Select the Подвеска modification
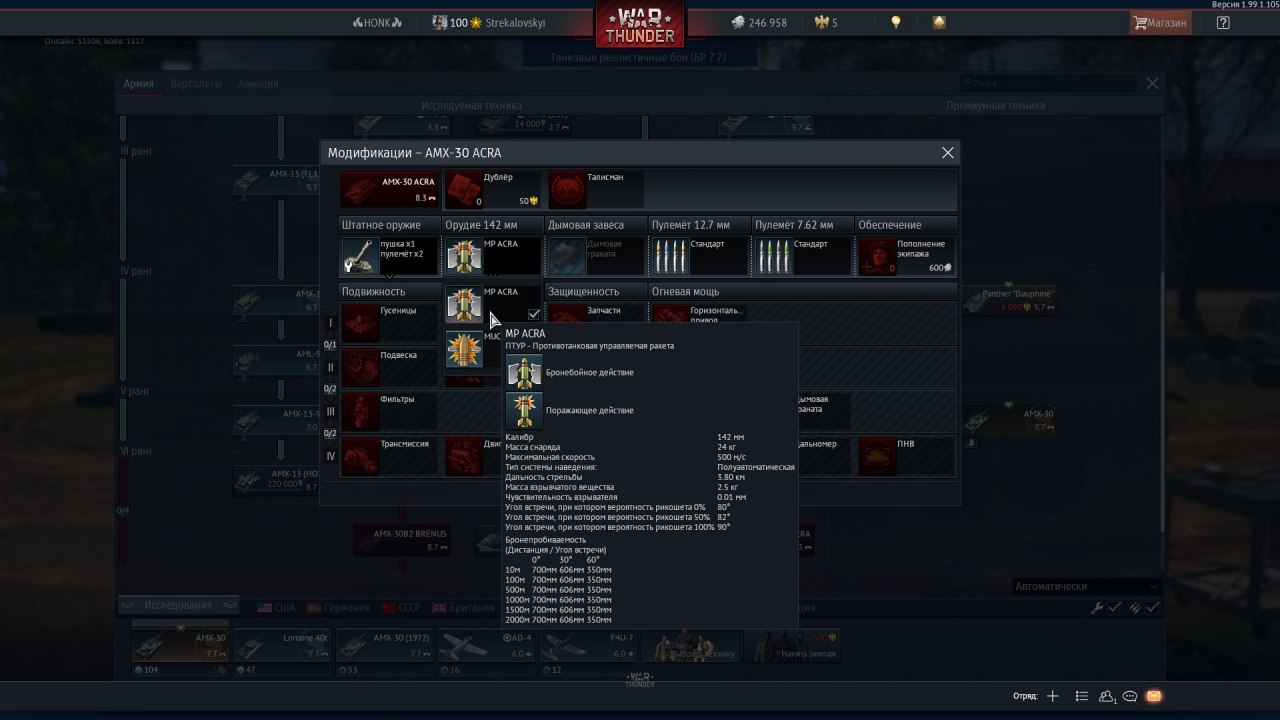 click(390, 367)
